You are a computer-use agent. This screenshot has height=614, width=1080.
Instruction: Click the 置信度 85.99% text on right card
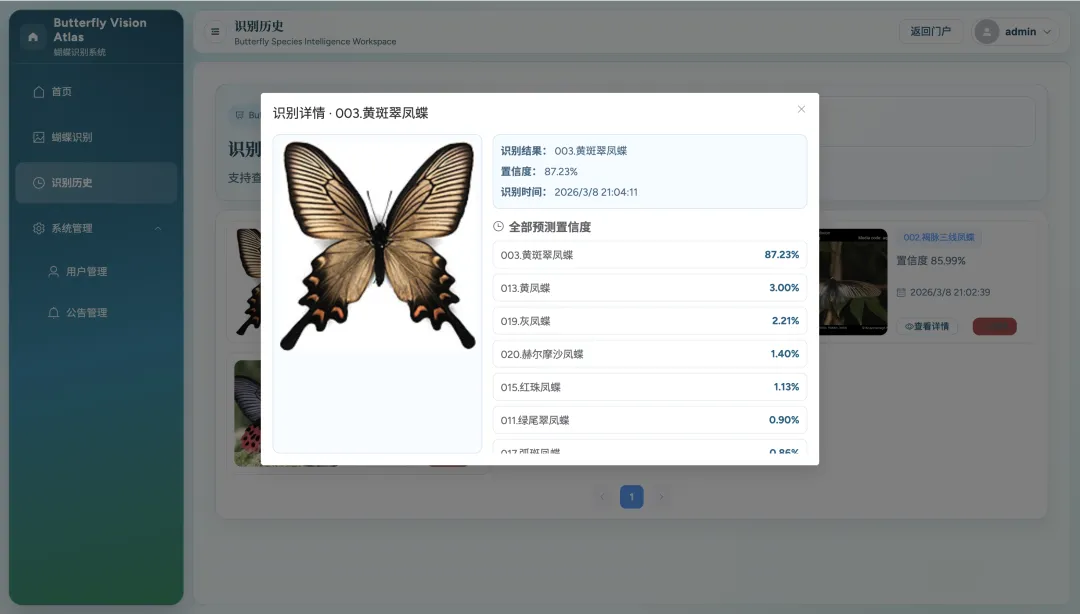(x=931, y=260)
